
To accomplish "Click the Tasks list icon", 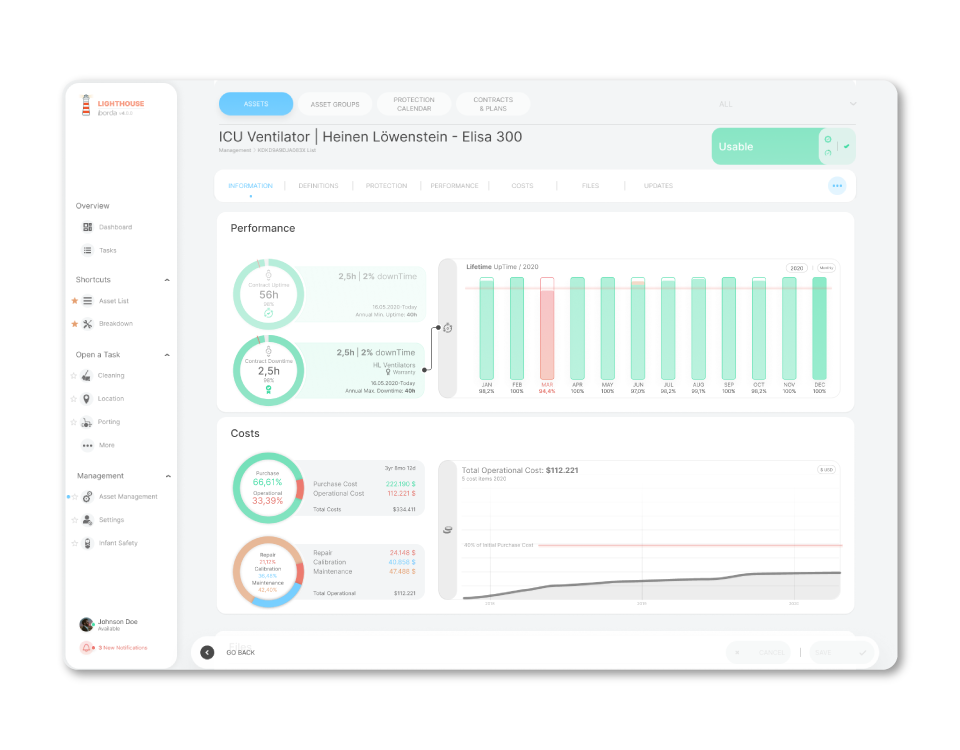I will click(x=88, y=250).
